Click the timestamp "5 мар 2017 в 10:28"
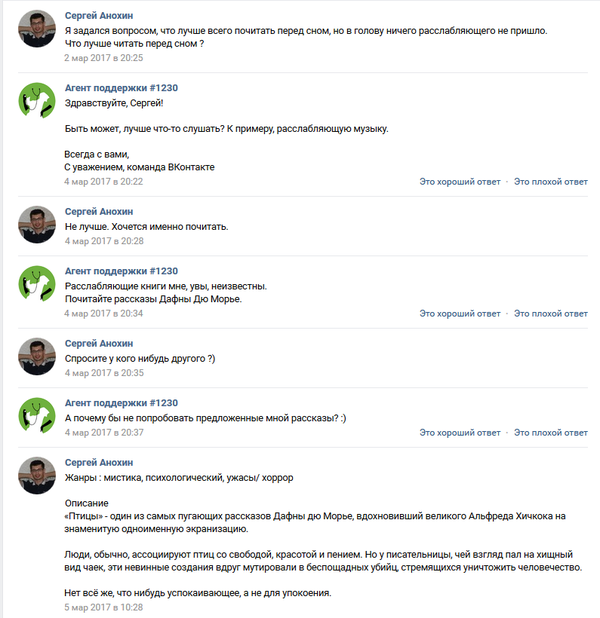The width and height of the screenshot is (600, 618). tap(103, 609)
